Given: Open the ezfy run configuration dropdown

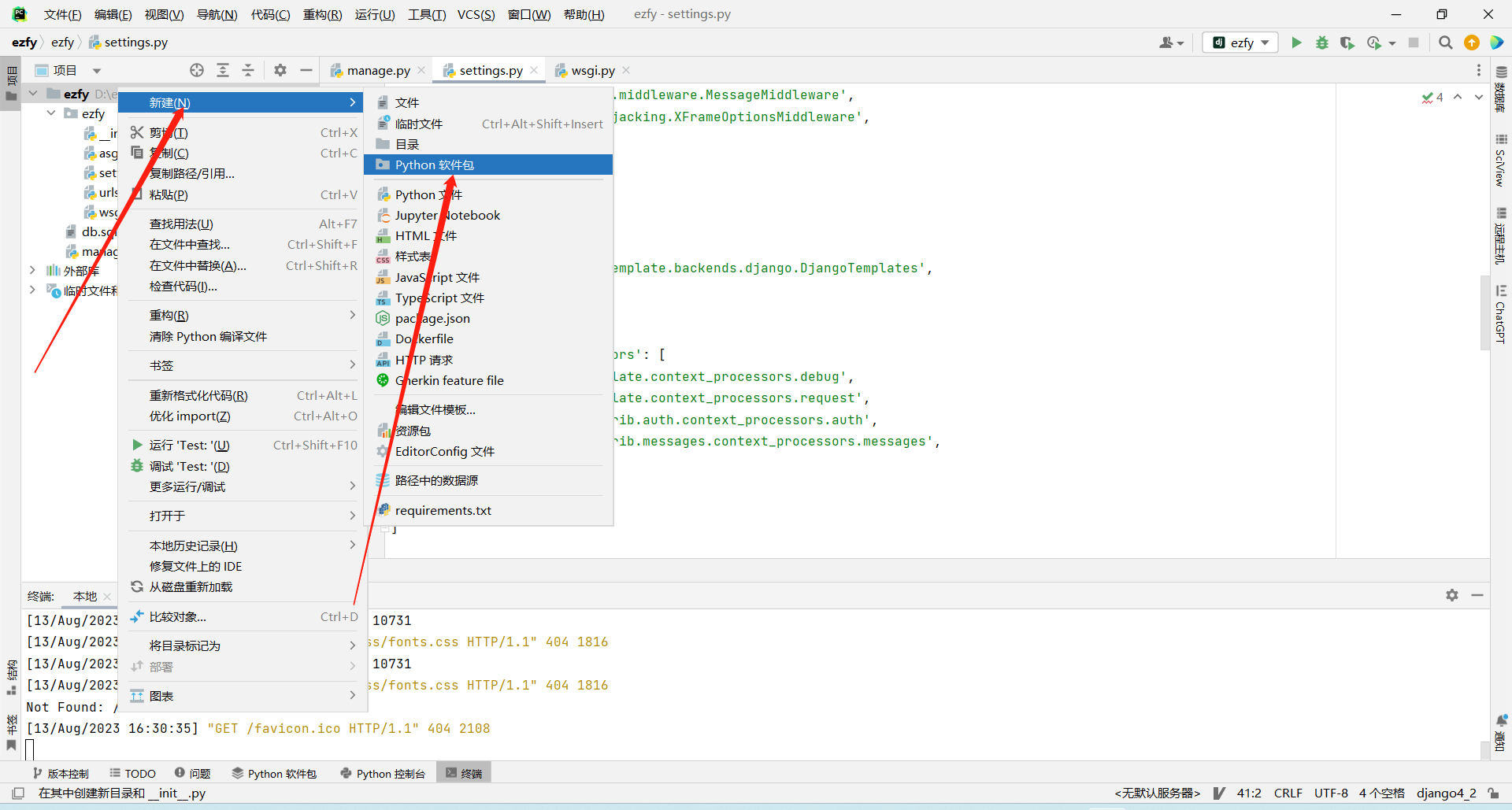Looking at the screenshot, I should (1241, 43).
